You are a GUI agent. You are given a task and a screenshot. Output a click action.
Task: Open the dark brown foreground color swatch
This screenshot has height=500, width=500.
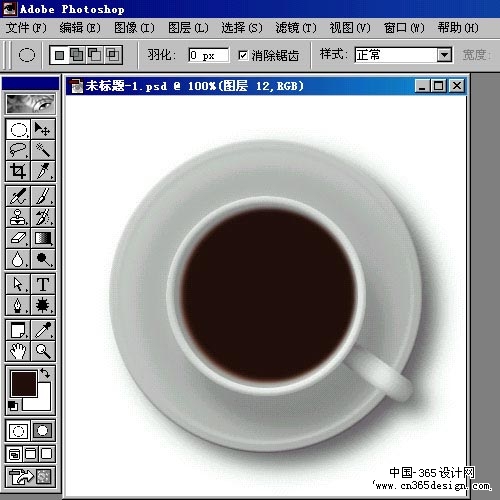click(x=24, y=384)
